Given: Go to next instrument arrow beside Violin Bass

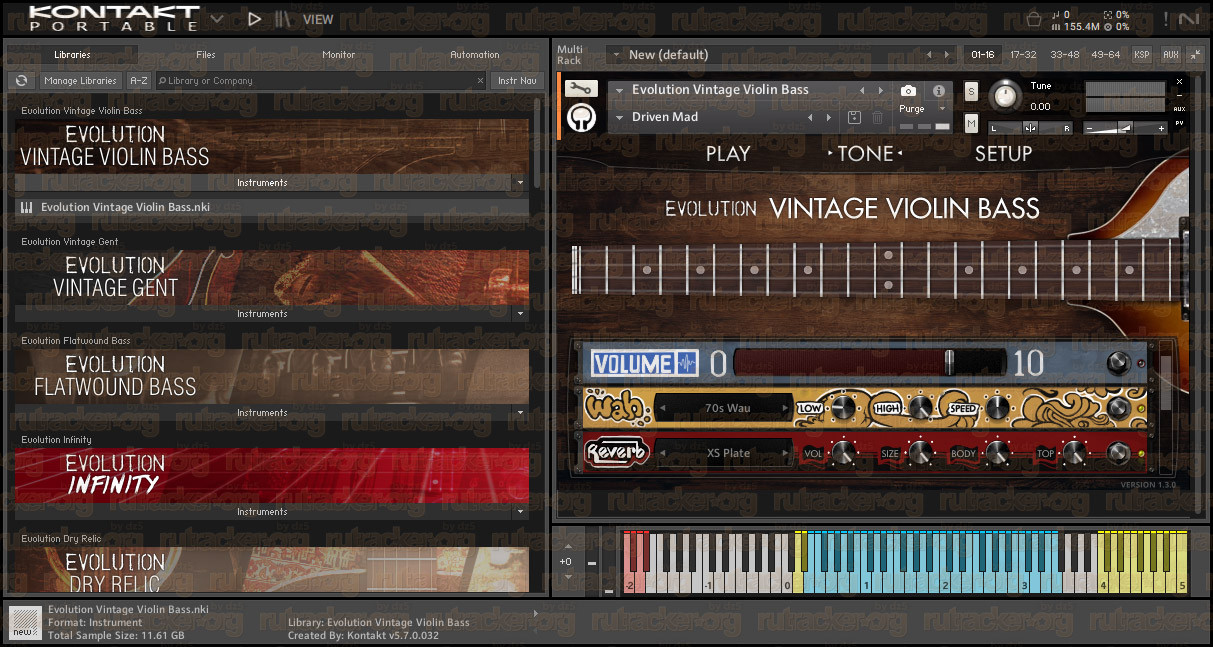Looking at the screenshot, I should coord(880,90).
